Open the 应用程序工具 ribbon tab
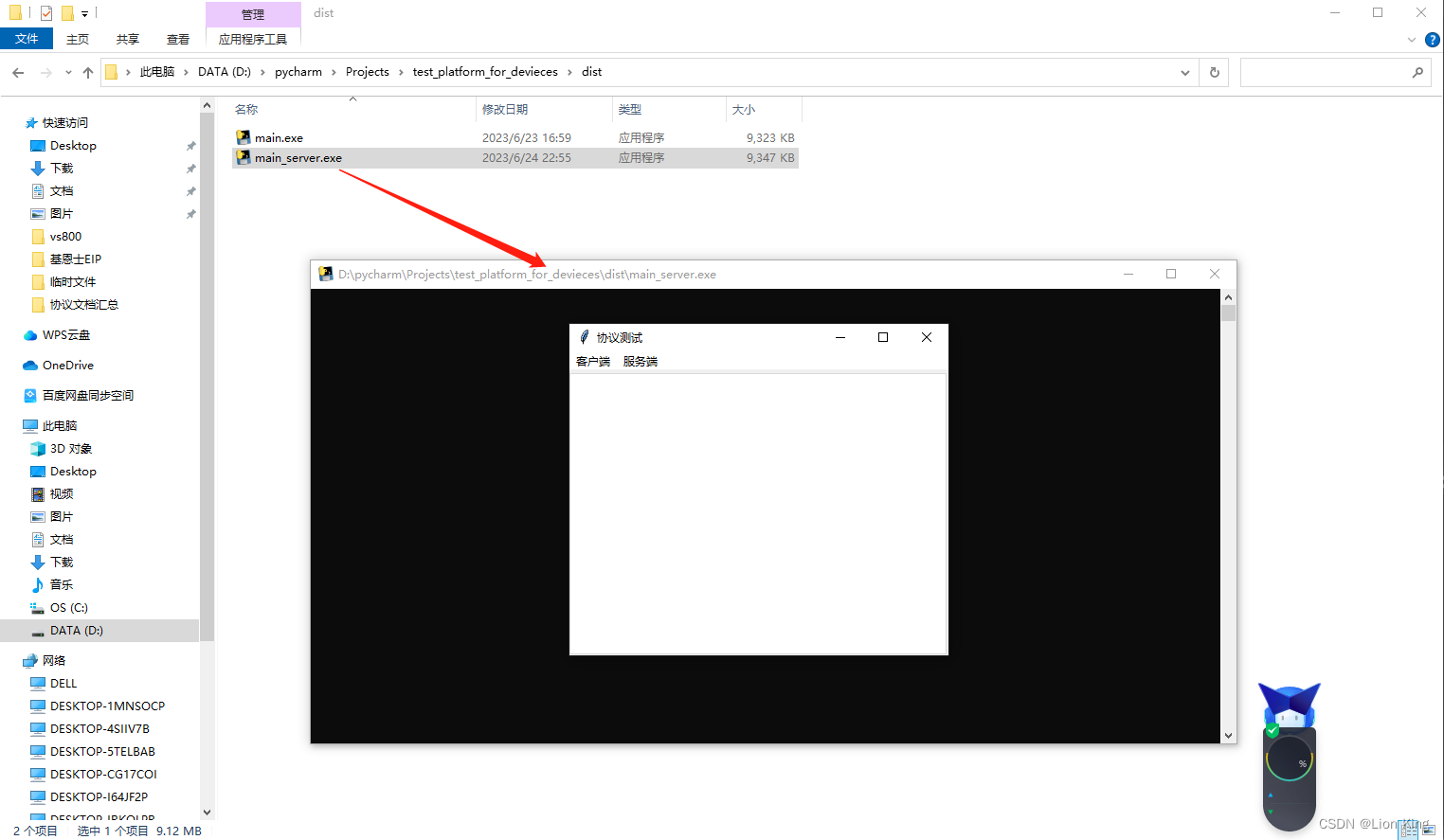 [253, 39]
